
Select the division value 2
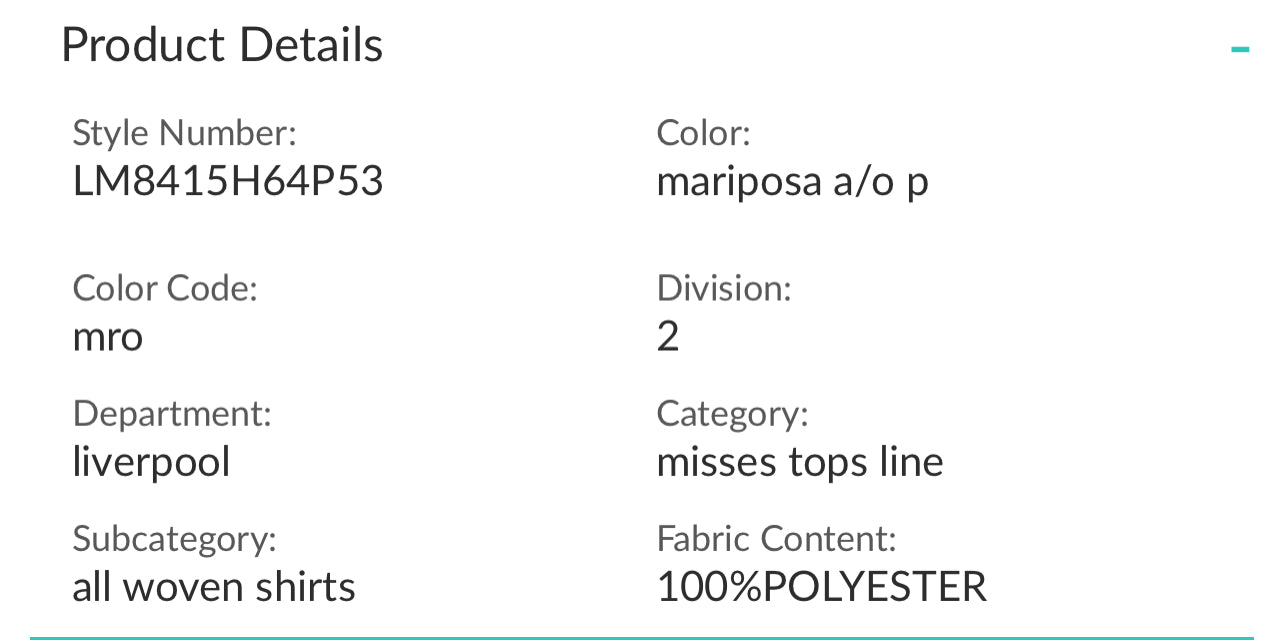pos(668,337)
